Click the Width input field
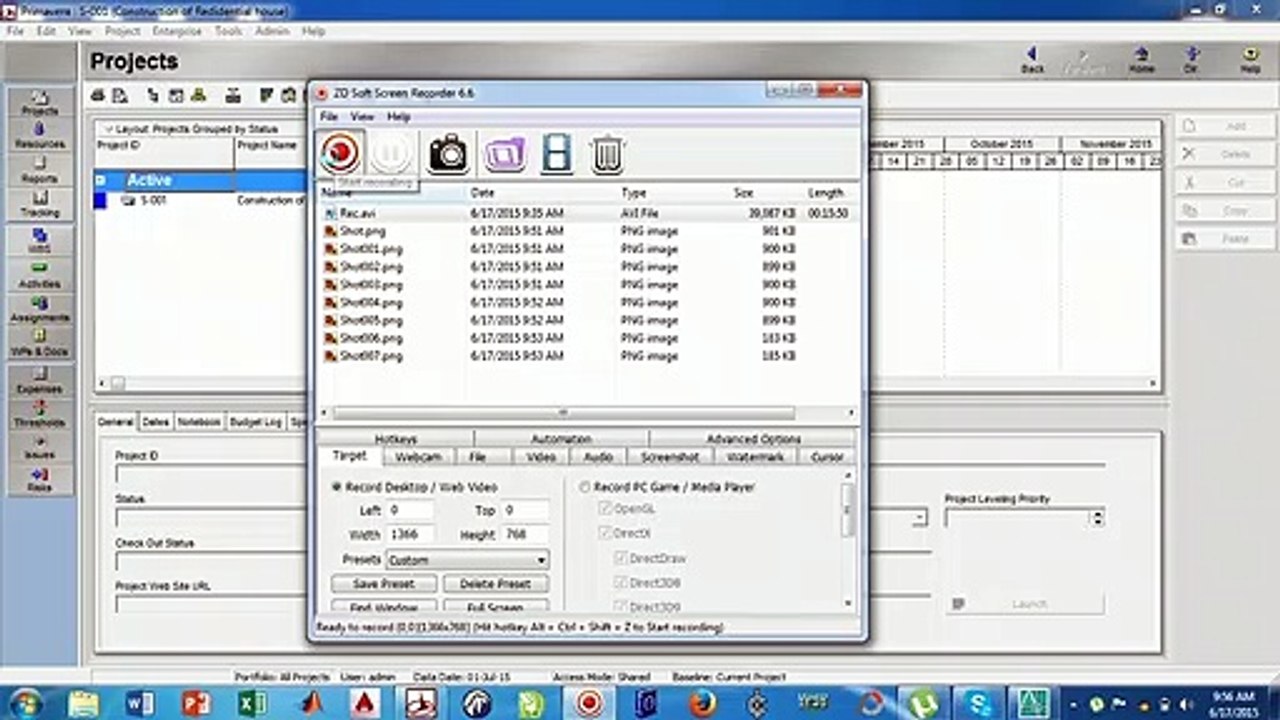Viewport: 1280px width, 720px height. (x=410, y=535)
